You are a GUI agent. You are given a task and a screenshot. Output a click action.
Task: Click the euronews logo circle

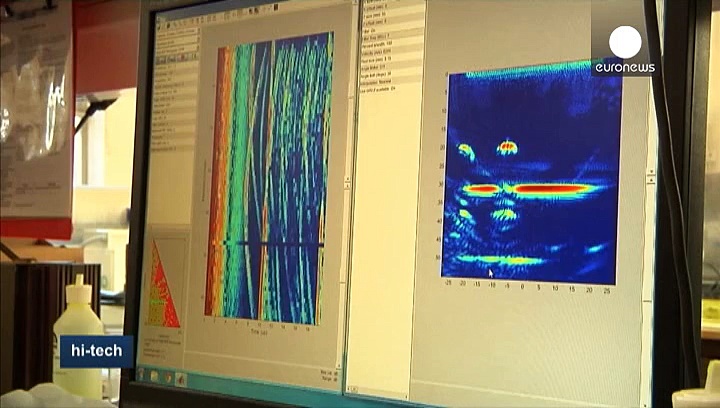(625, 42)
